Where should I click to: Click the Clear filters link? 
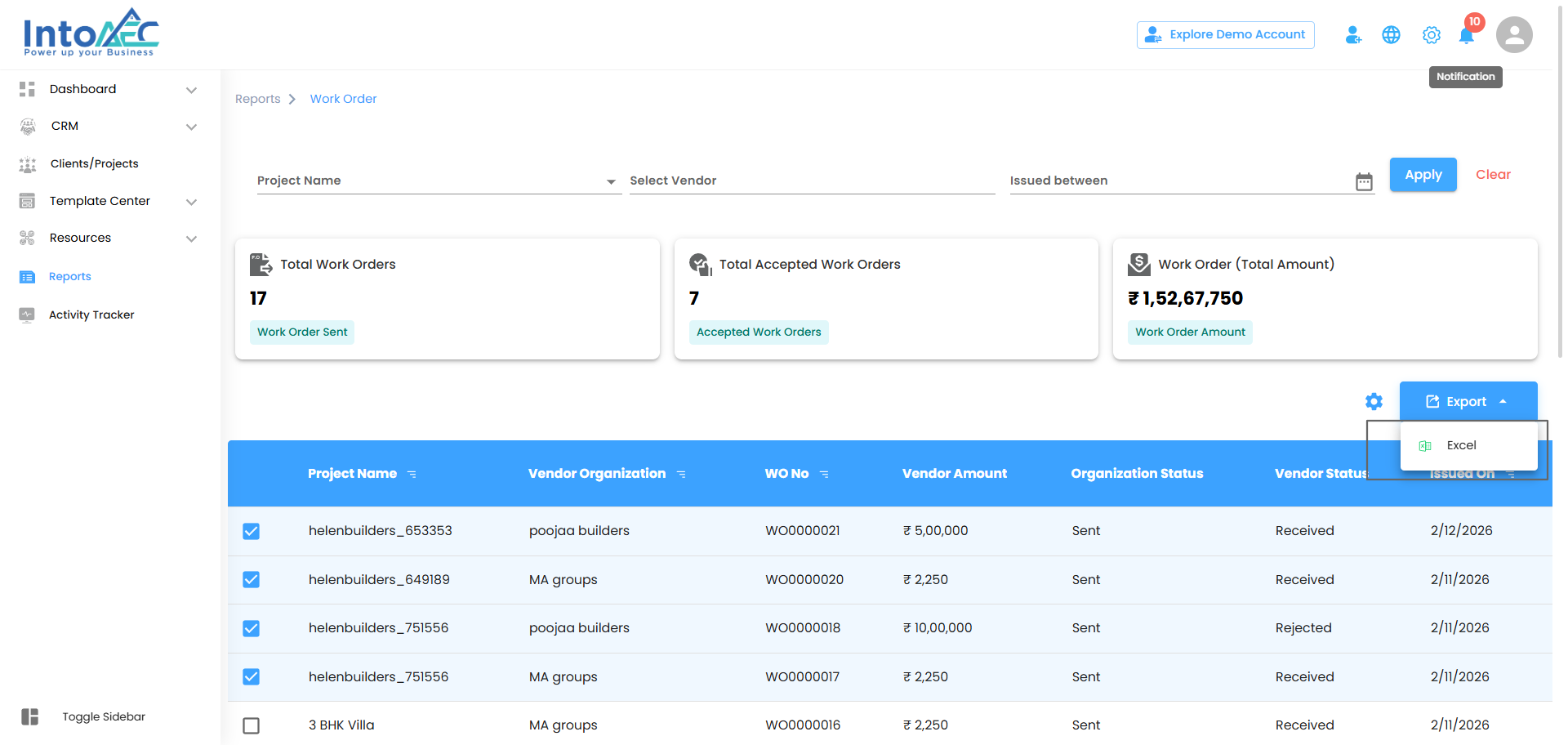coord(1493,175)
